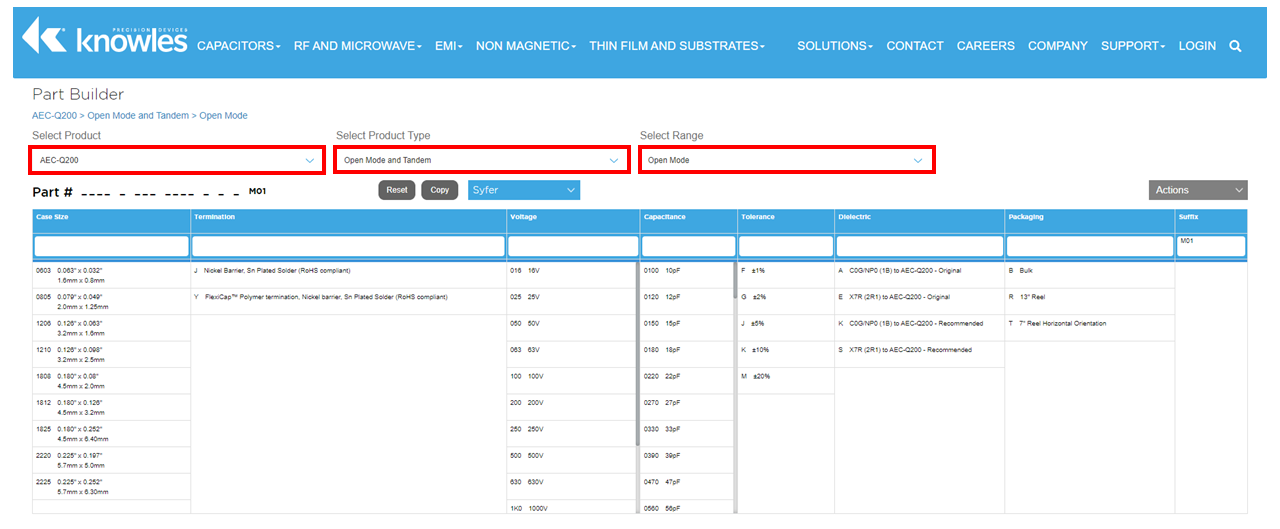This screenshot has width=1280, height=529.
Task: Click the Case Size filter field
Action: pos(111,246)
